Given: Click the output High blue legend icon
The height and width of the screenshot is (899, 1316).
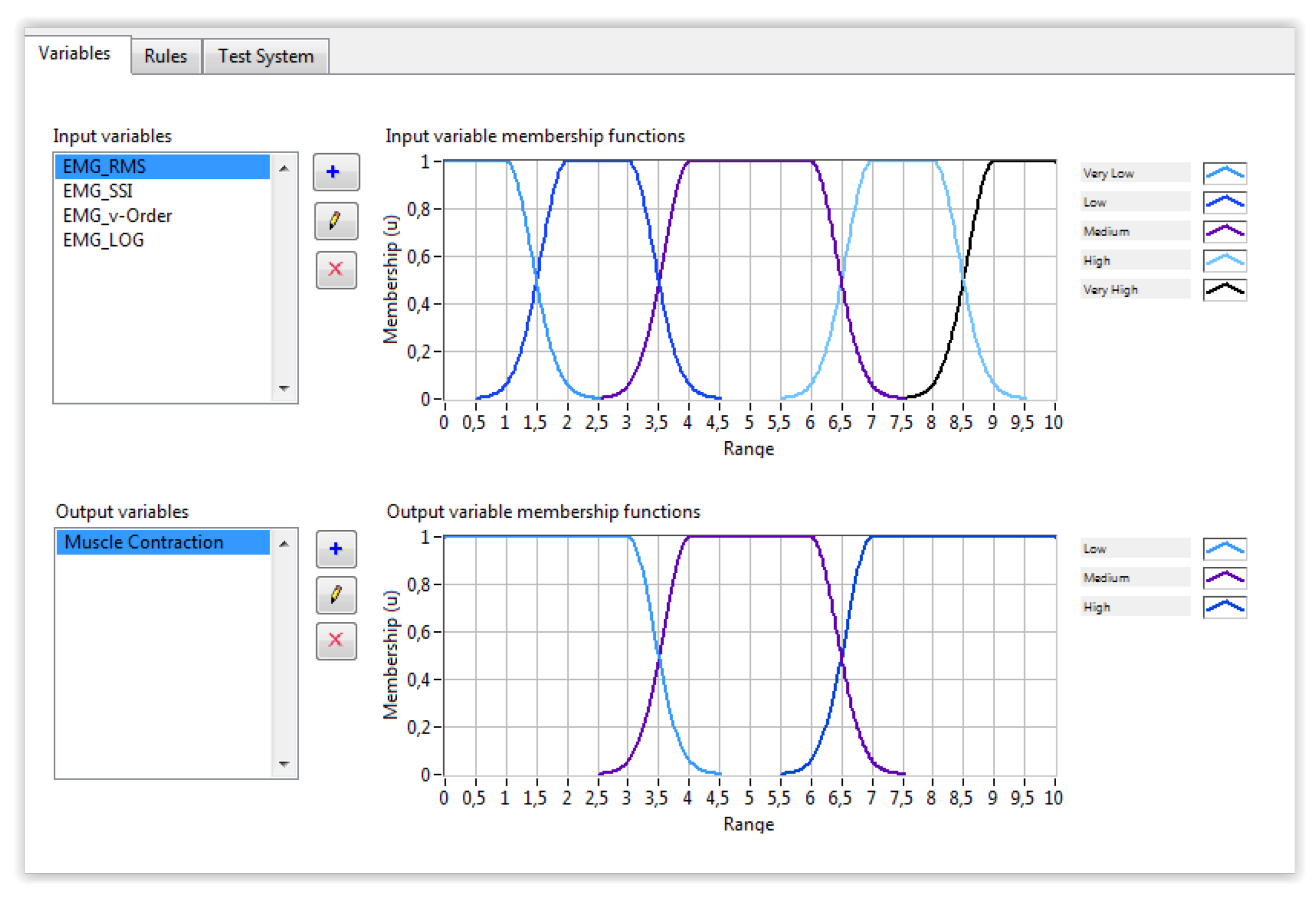Looking at the screenshot, I should click(1224, 607).
